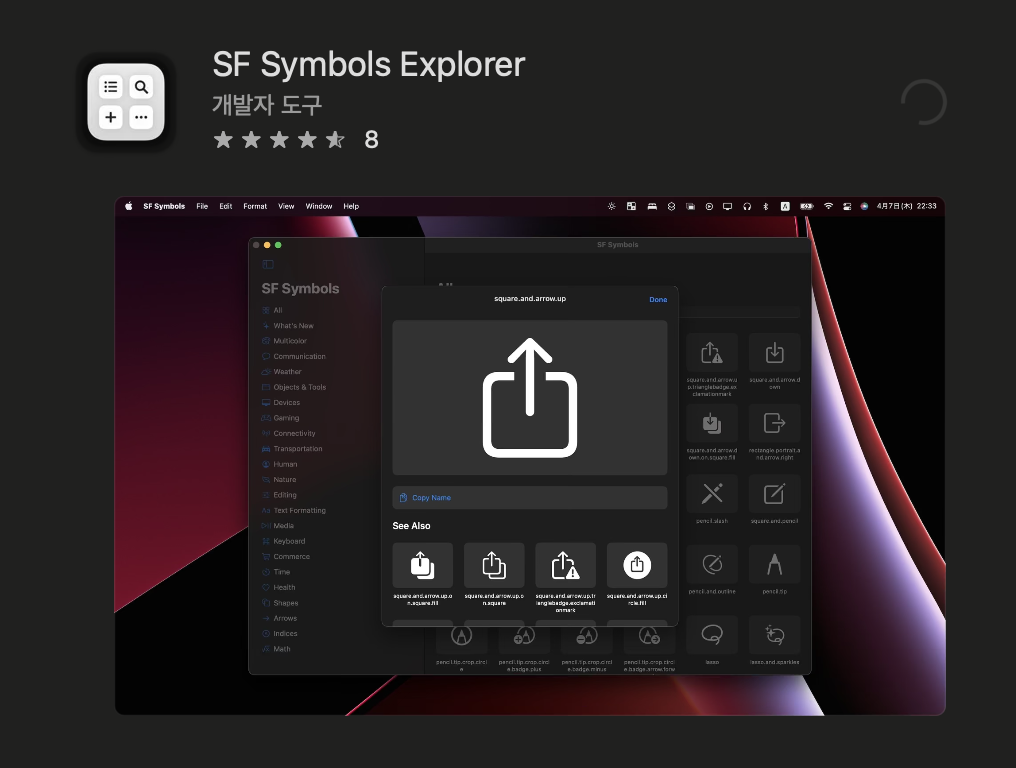This screenshot has width=1016, height=768.
Task: Select the Shapes category
Action: pyautogui.click(x=280, y=603)
